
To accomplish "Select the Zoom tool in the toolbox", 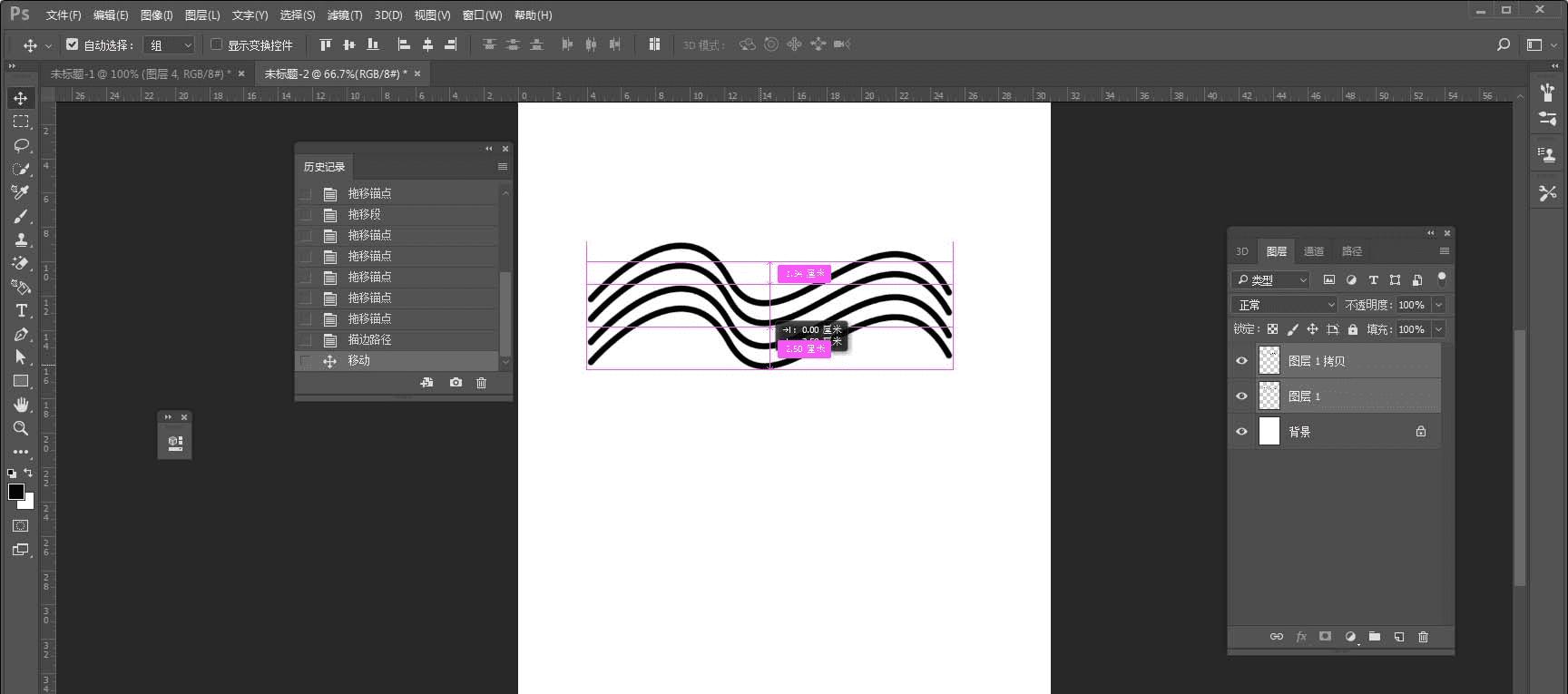I will [x=21, y=428].
